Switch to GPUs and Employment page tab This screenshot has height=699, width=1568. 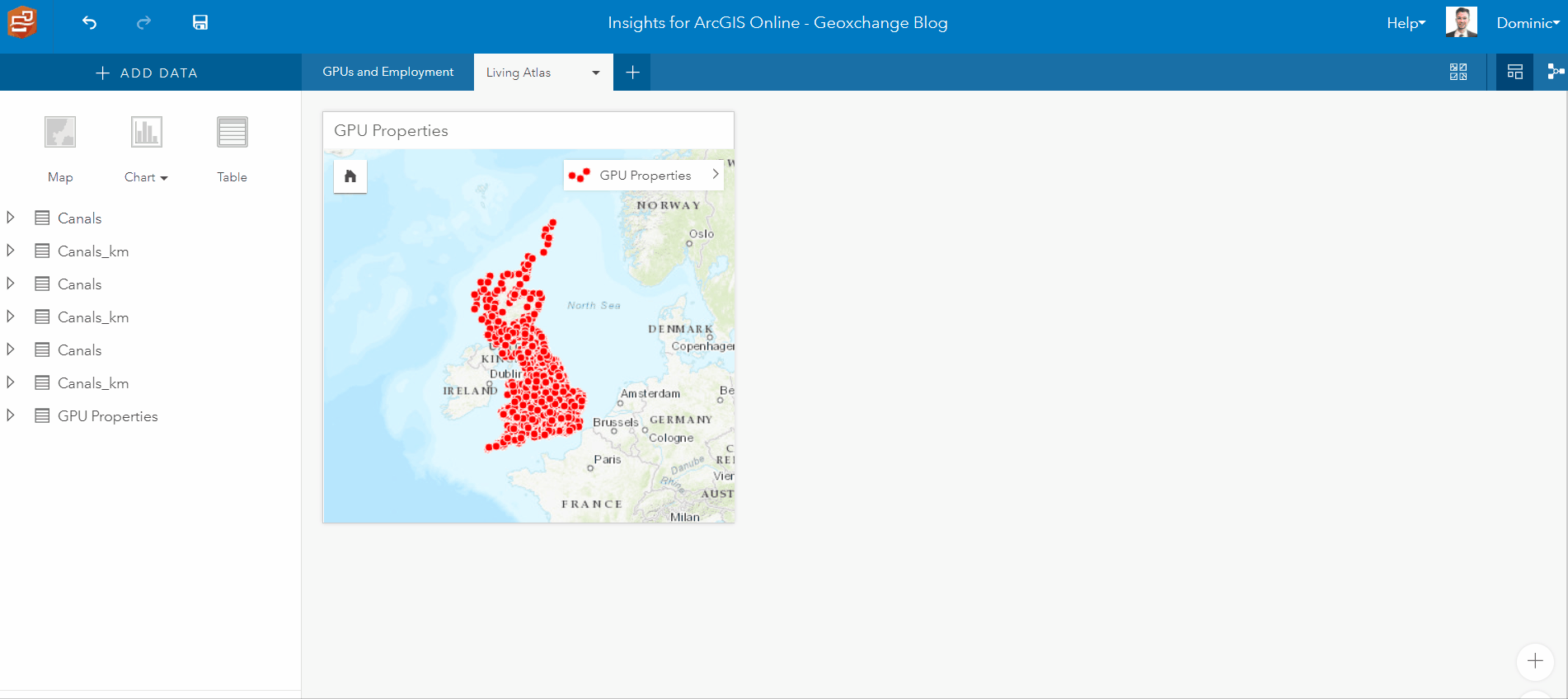pyautogui.click(x=387, y=72)
